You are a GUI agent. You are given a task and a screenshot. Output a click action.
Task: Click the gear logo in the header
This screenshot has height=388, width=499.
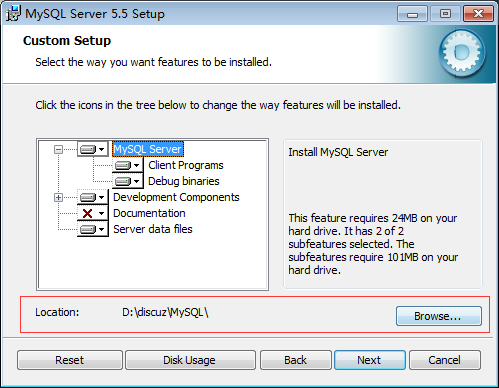pos(462,52)
